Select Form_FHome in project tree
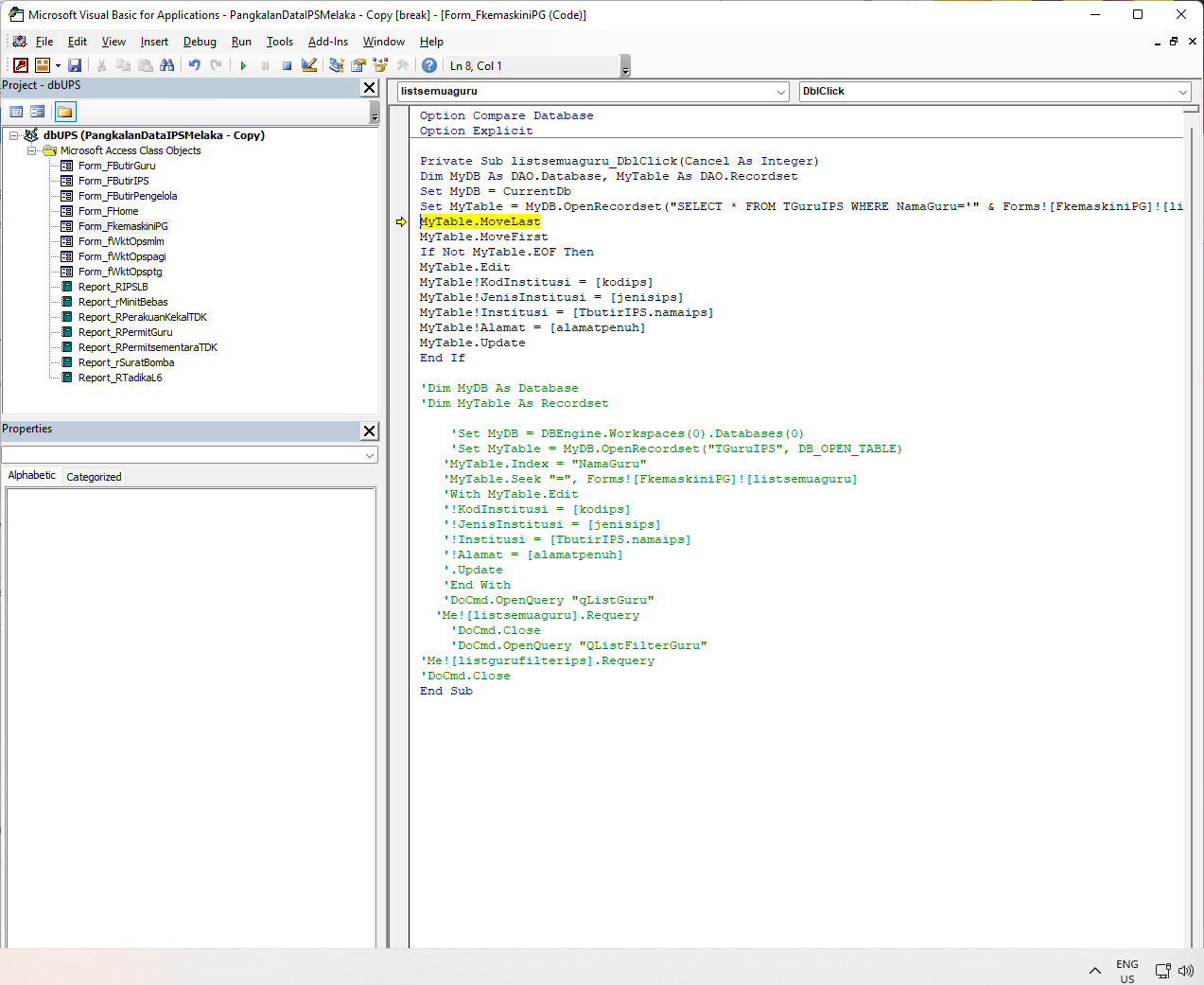This screenshot has height=985, width=1204. (x=108, y=211)
